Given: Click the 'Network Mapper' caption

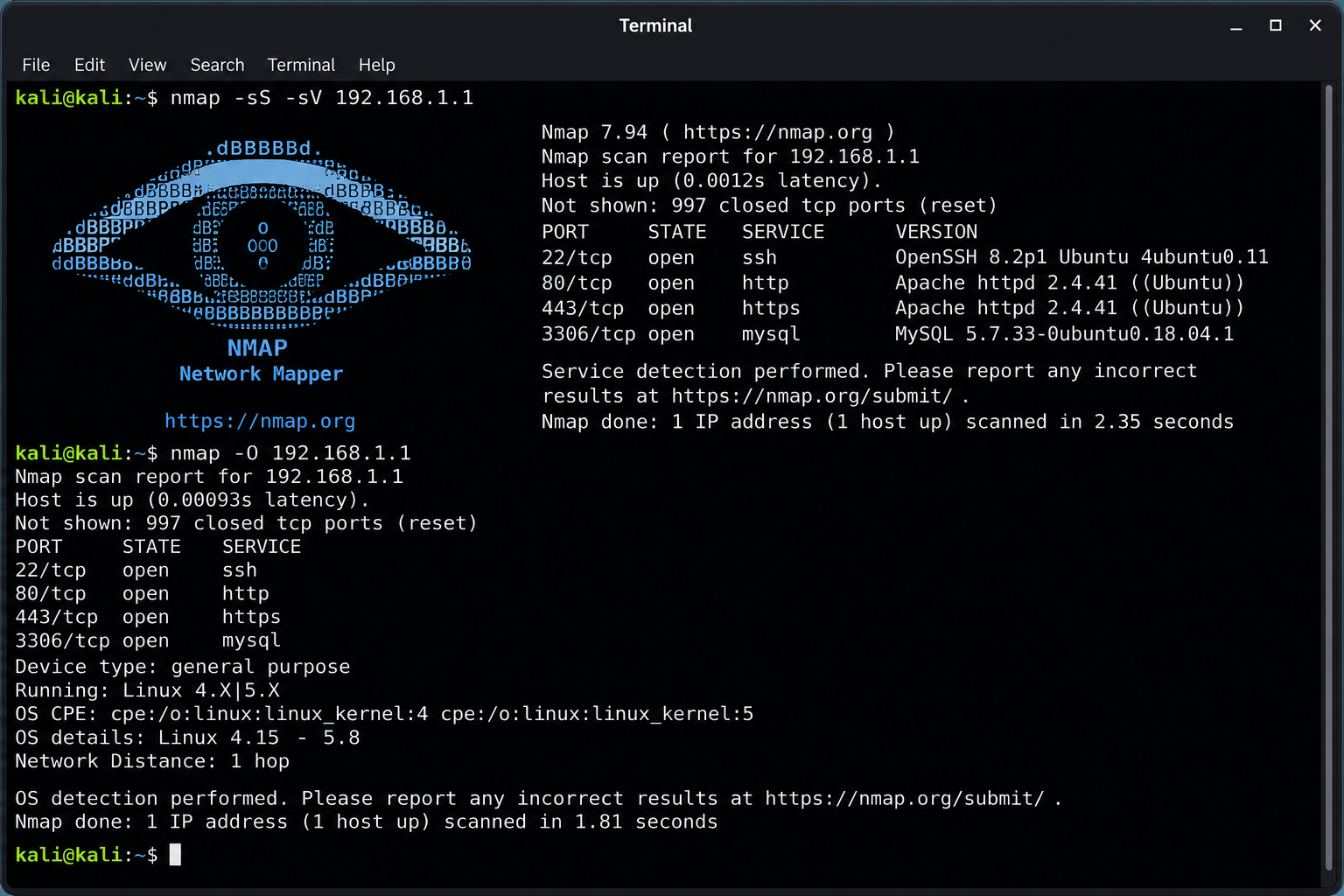Looking at the screenshot, I should point(261,374).
